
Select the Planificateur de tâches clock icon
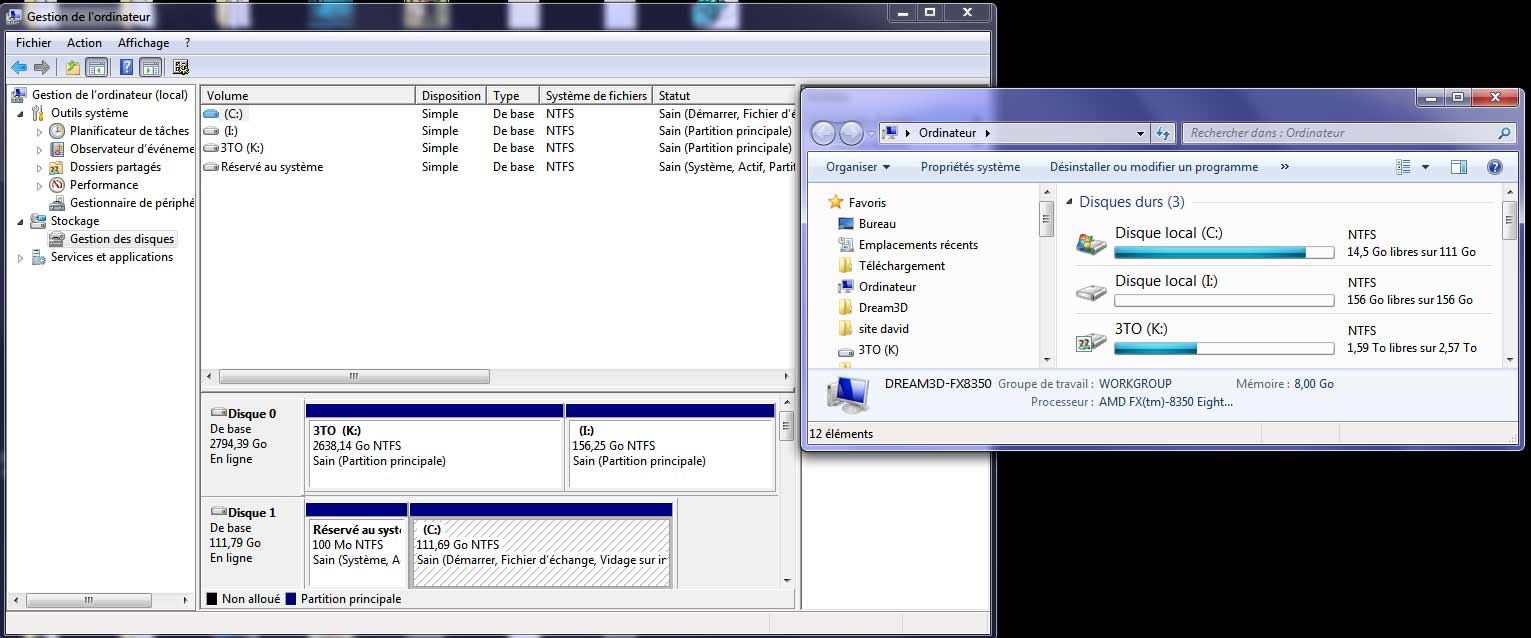(57, 131)
